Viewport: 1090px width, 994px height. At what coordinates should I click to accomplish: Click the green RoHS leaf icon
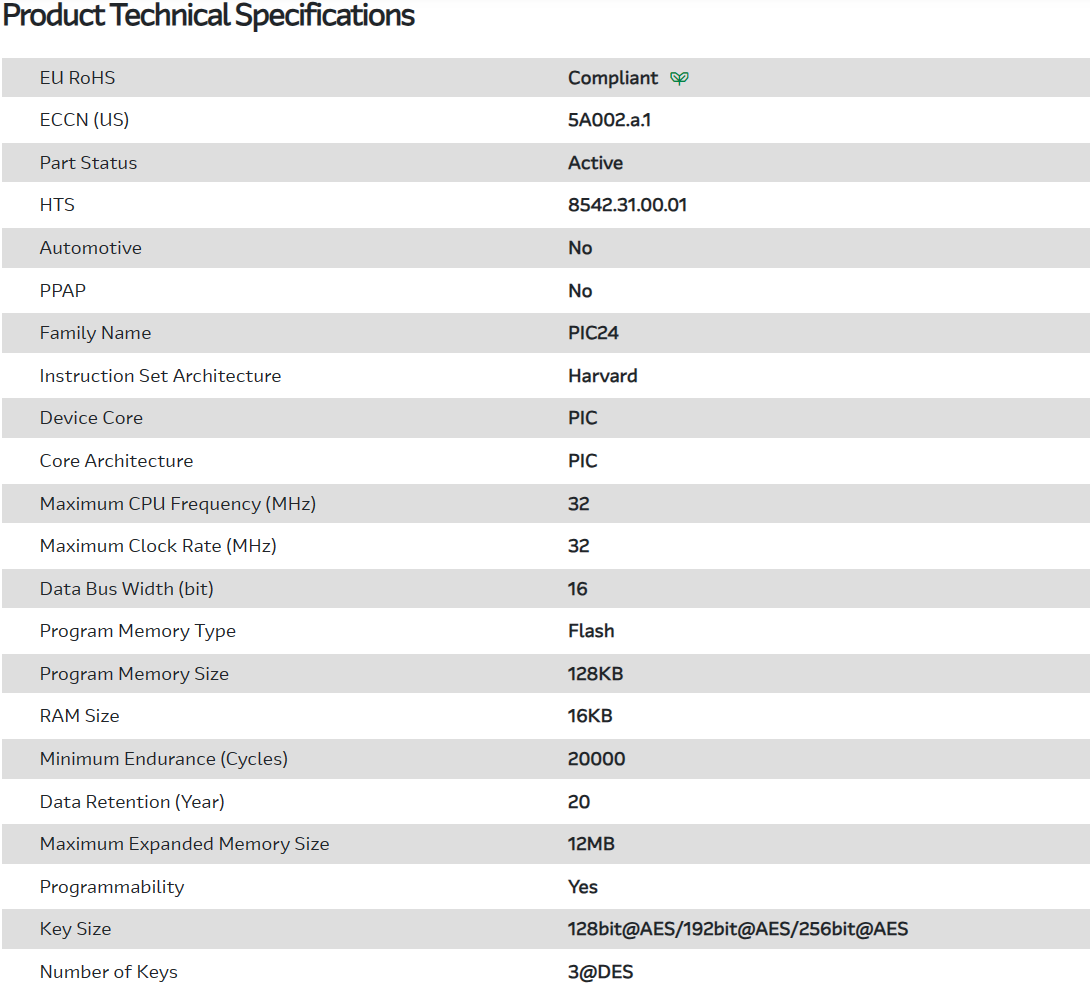coord(680,78)
